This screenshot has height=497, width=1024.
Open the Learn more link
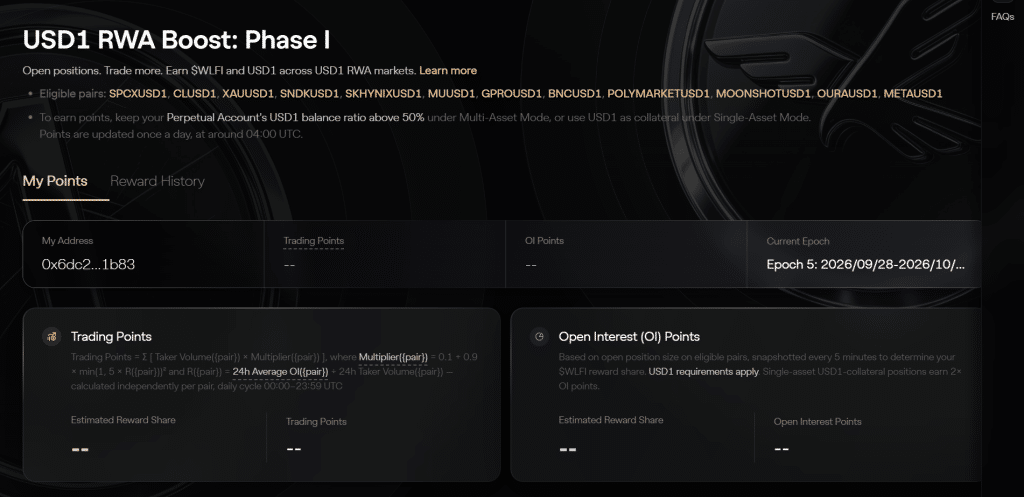tap(448, 71)
